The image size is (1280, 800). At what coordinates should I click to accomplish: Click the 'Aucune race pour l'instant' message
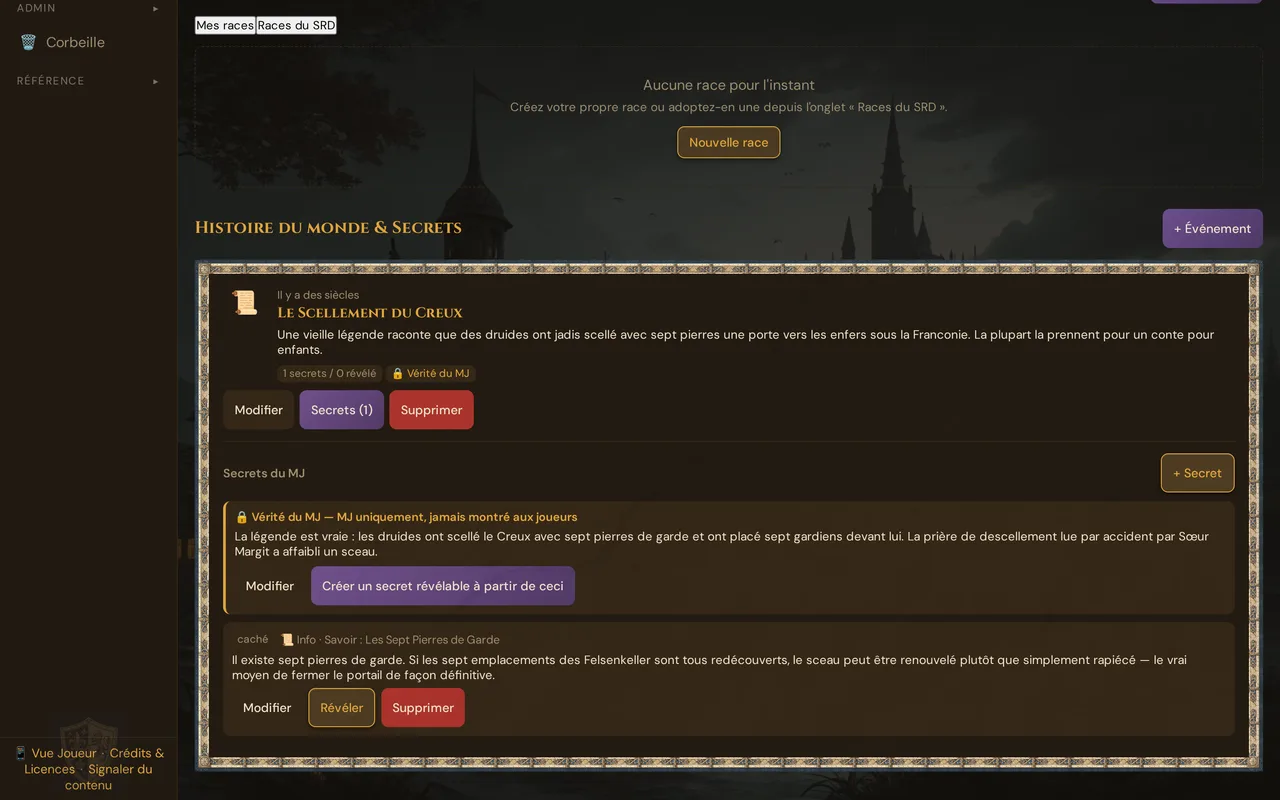(x=729, y=85)
